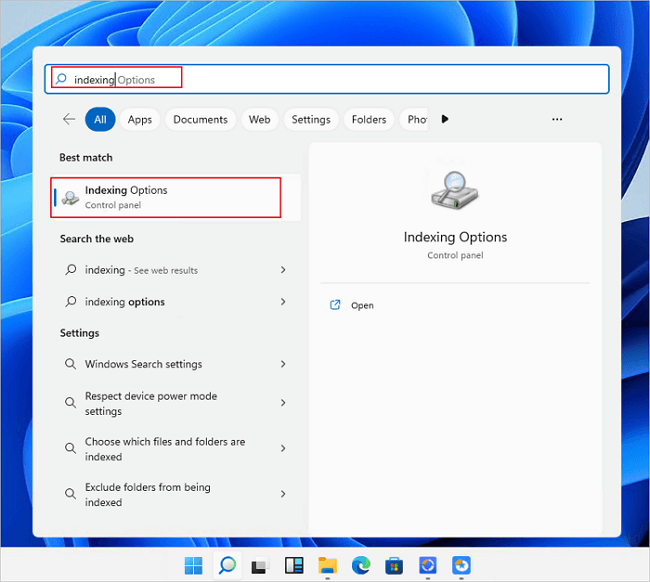The image size is (650, 582).
Task: Open Indexing Options best match result
Action: [x=166, y=197]
